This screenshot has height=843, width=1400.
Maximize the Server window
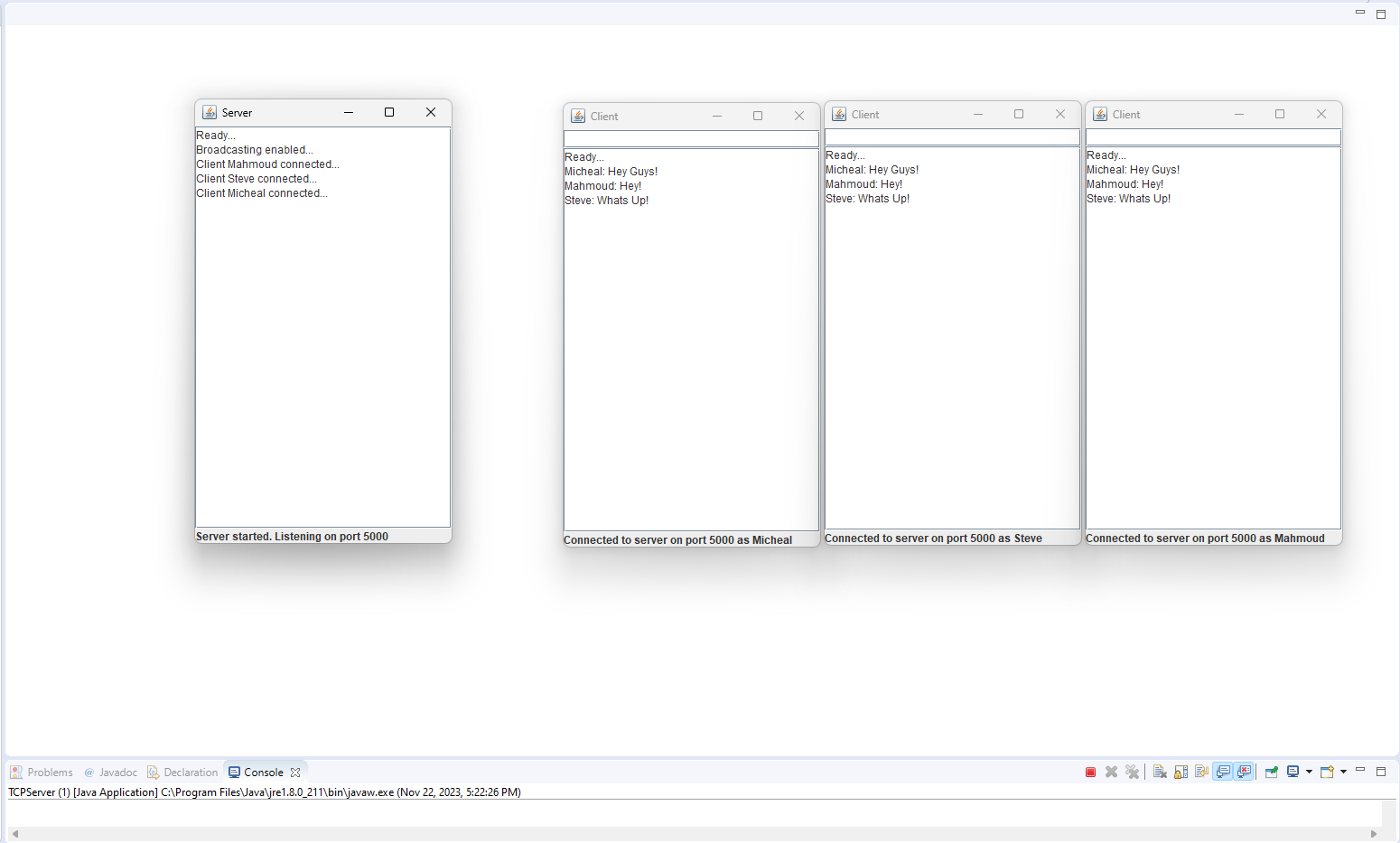click(389, 112)
